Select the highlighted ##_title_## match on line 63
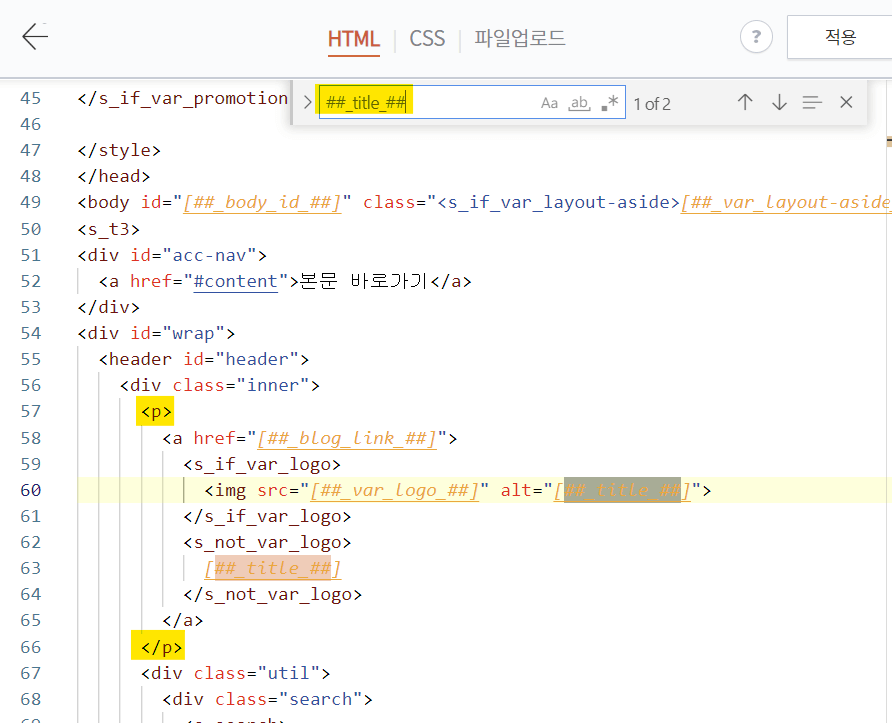 point(272,568)
